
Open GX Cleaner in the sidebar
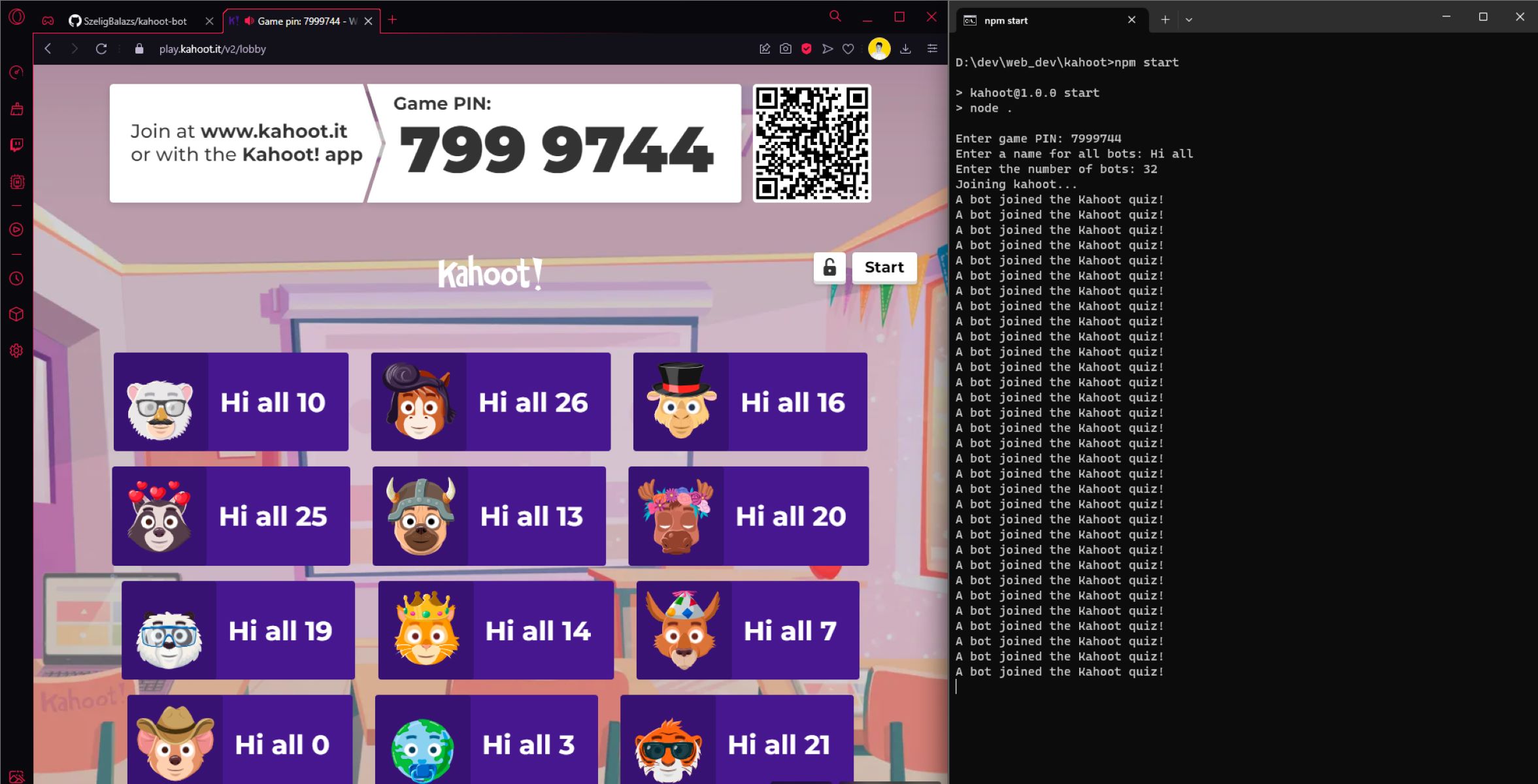click(x=17, y=109)
